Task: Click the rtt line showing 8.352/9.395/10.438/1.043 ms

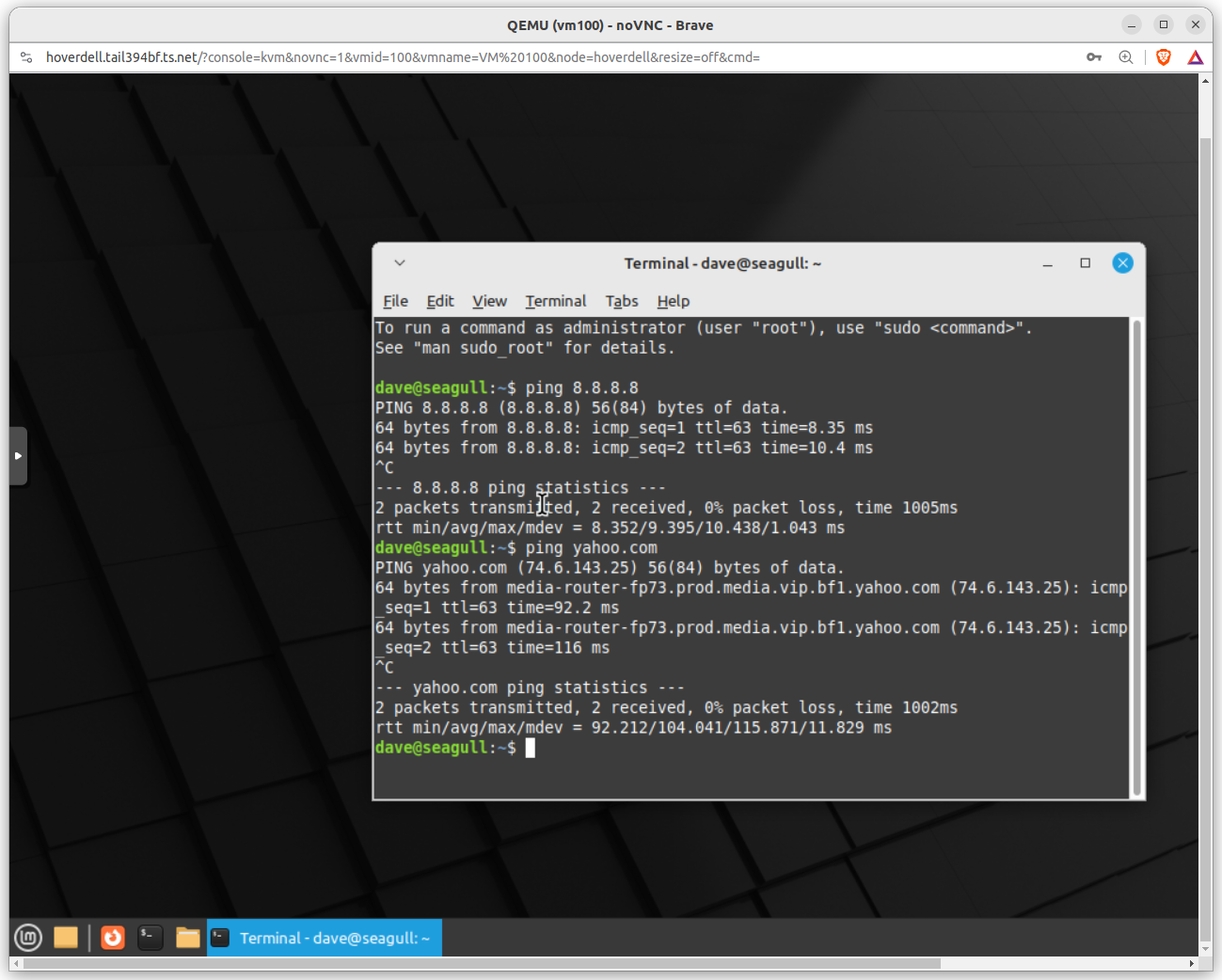Action: coord(610,528)
